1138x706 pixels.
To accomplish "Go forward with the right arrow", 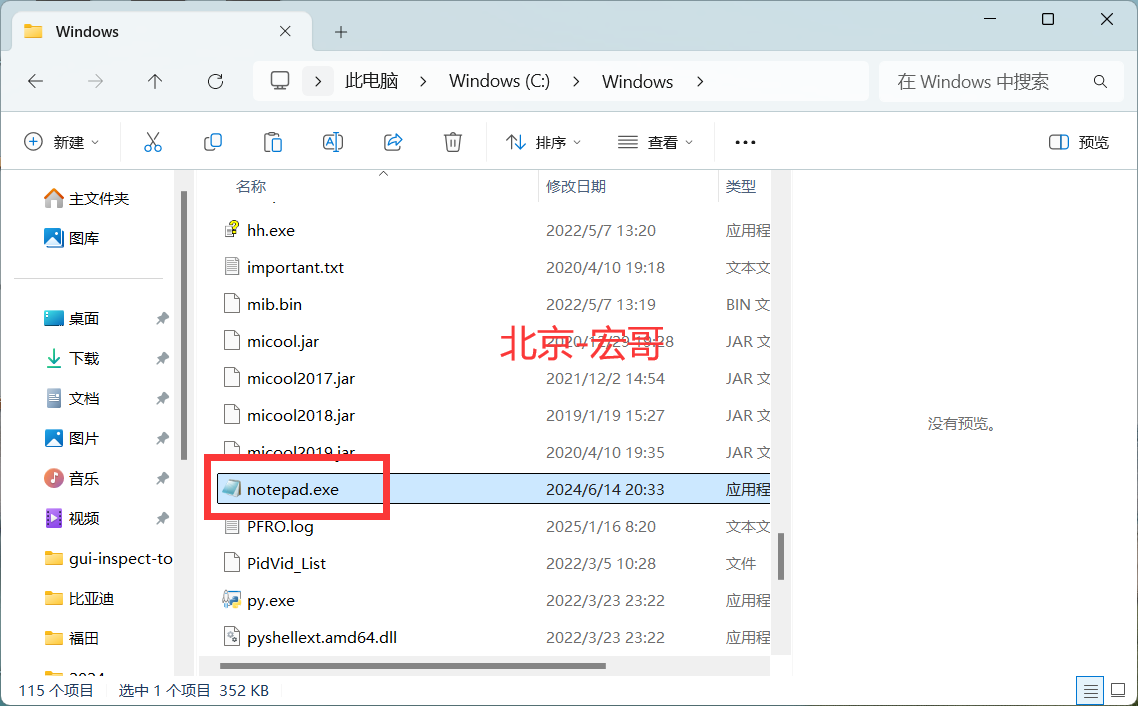I will click(x=95, y=81).
